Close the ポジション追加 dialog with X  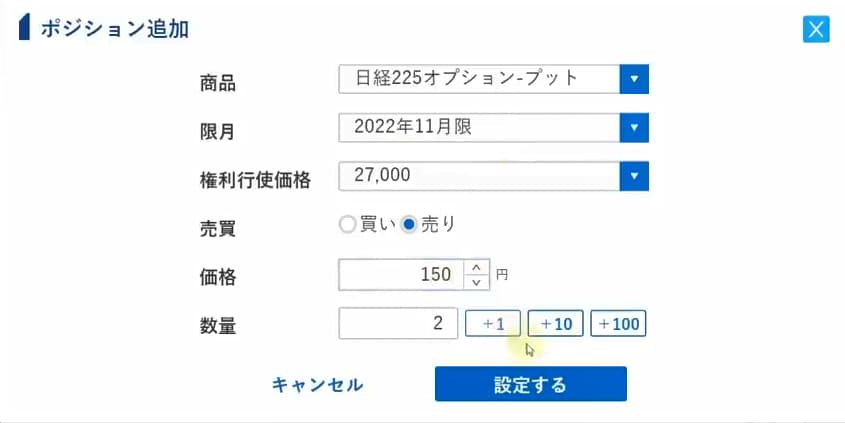point(816,29)
